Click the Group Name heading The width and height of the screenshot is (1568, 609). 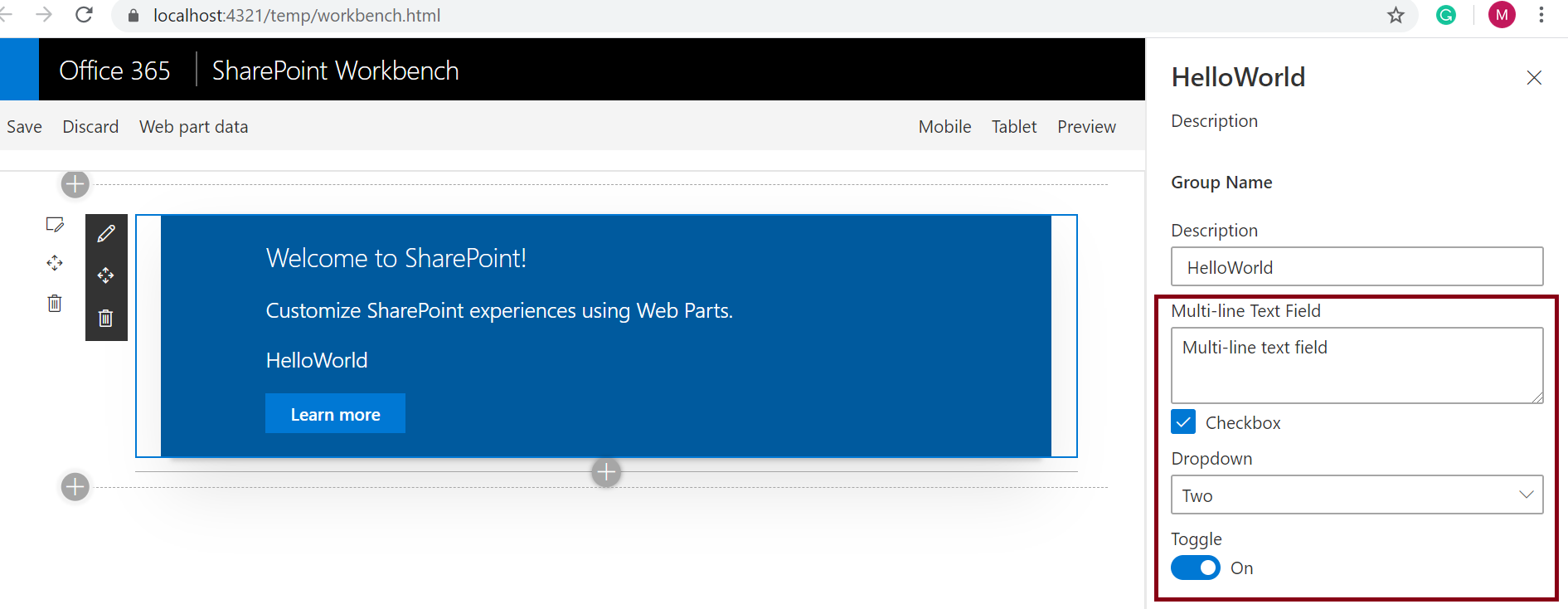1221,183
